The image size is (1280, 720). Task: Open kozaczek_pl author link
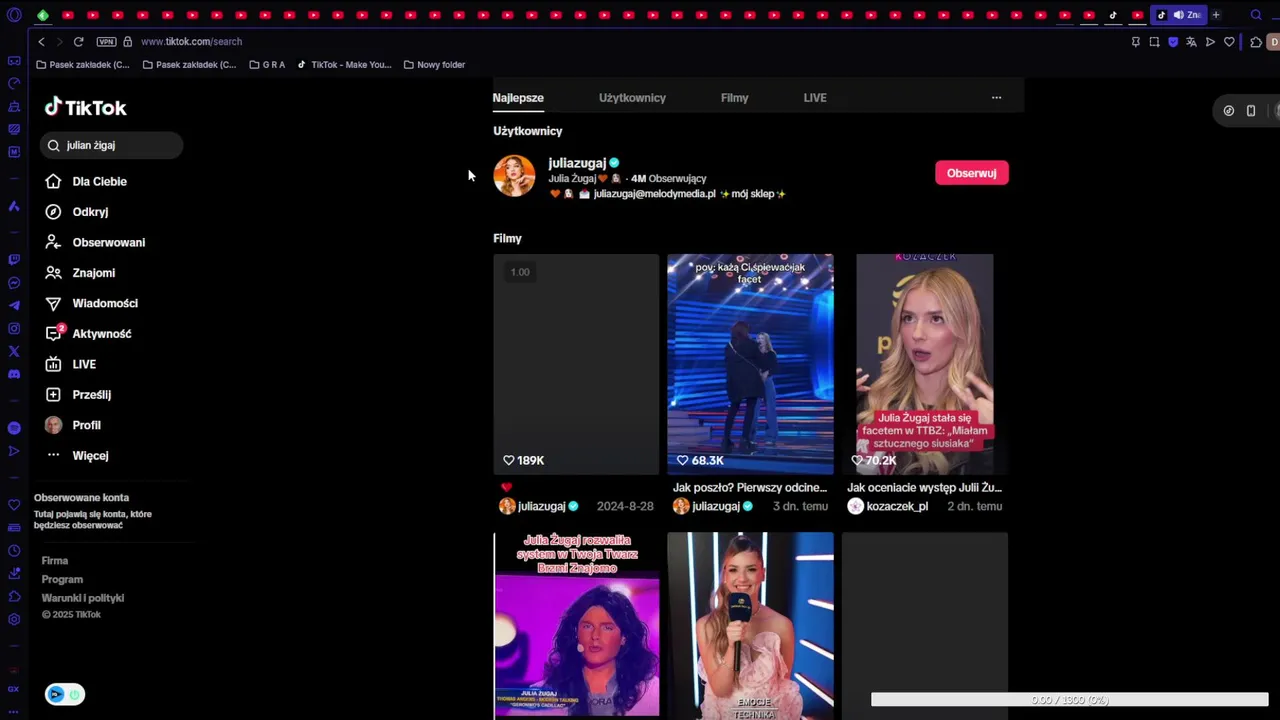click(x=897, y=507)
